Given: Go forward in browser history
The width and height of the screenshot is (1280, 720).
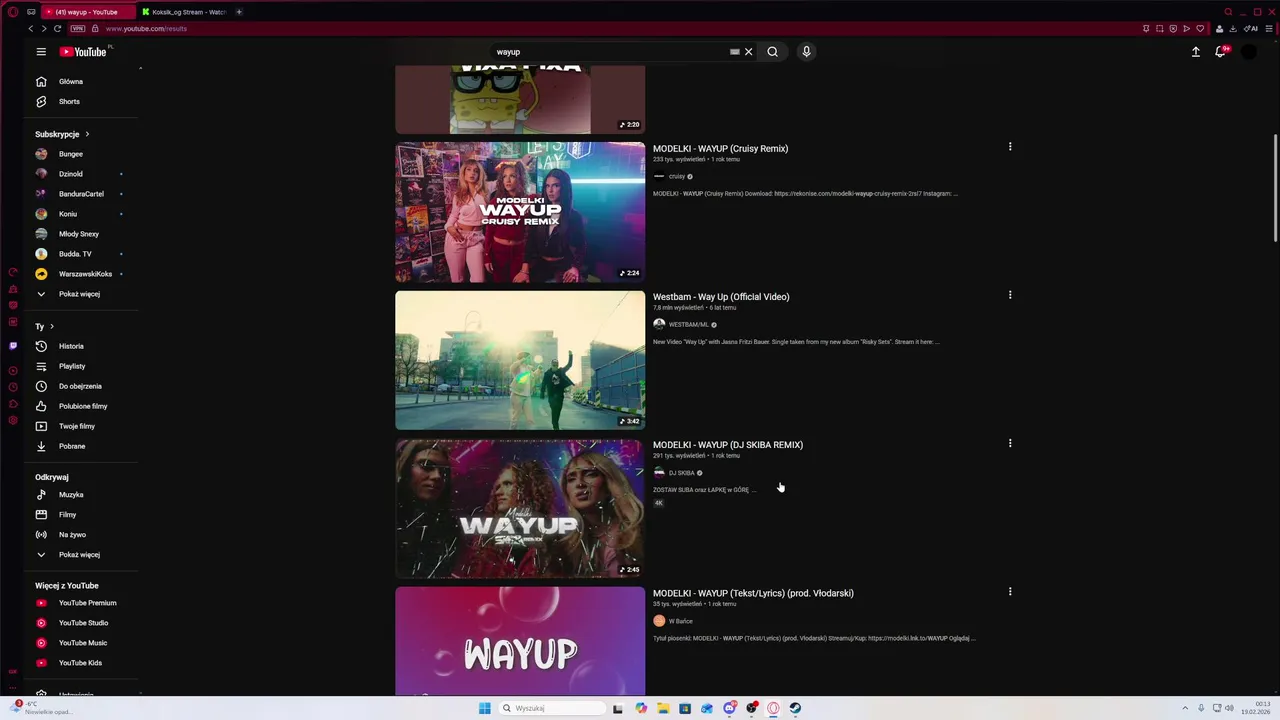Looking at the screenshot, I should click(x=44, y=29).
